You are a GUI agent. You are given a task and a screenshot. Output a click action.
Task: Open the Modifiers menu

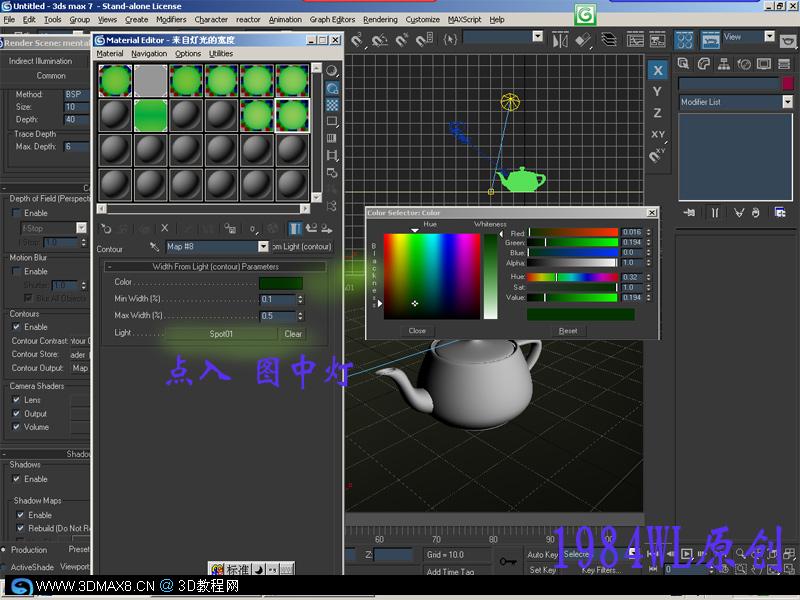click(x=171, y=19)
